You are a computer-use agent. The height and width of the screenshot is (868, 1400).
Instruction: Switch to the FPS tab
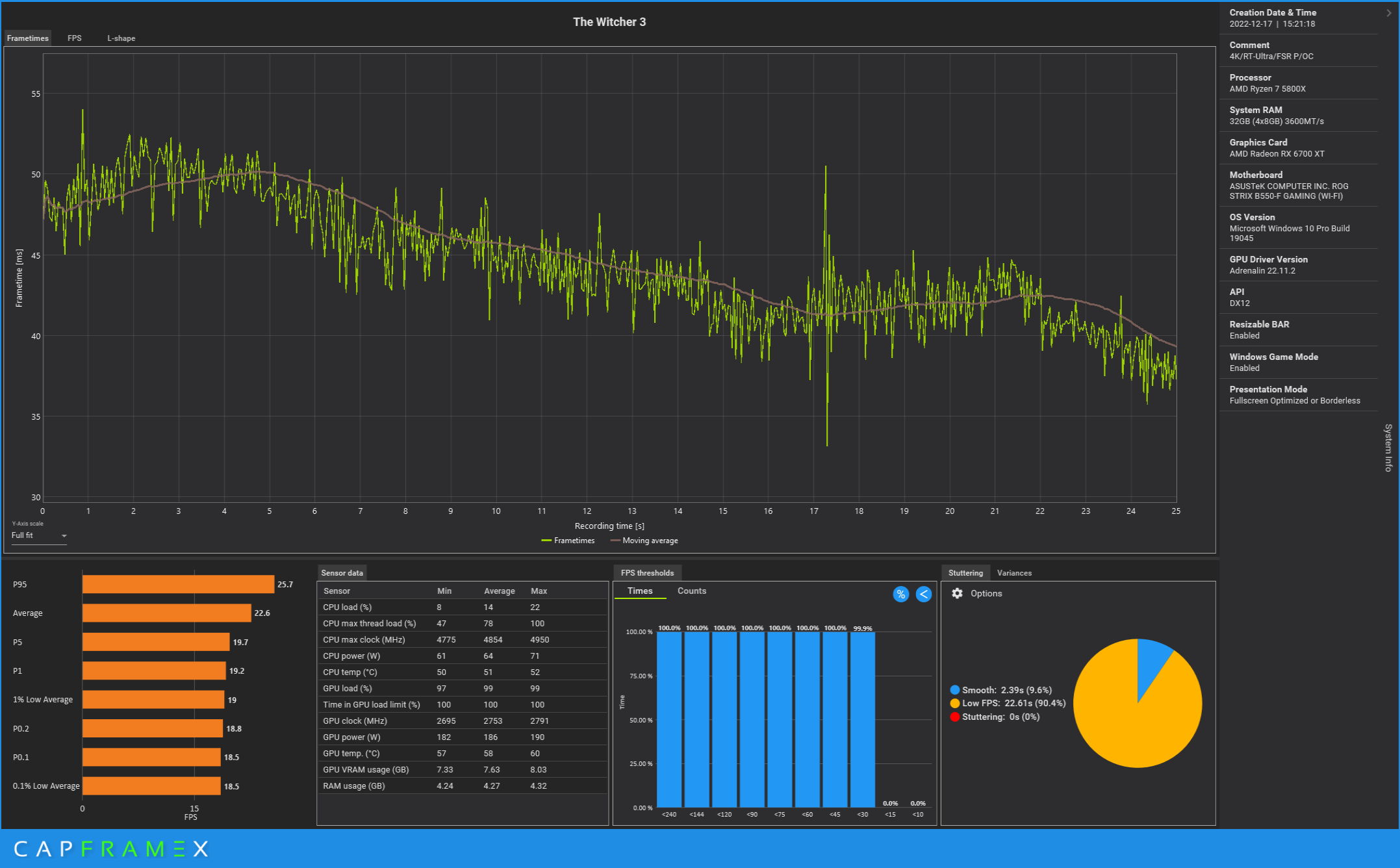(74, 38)
